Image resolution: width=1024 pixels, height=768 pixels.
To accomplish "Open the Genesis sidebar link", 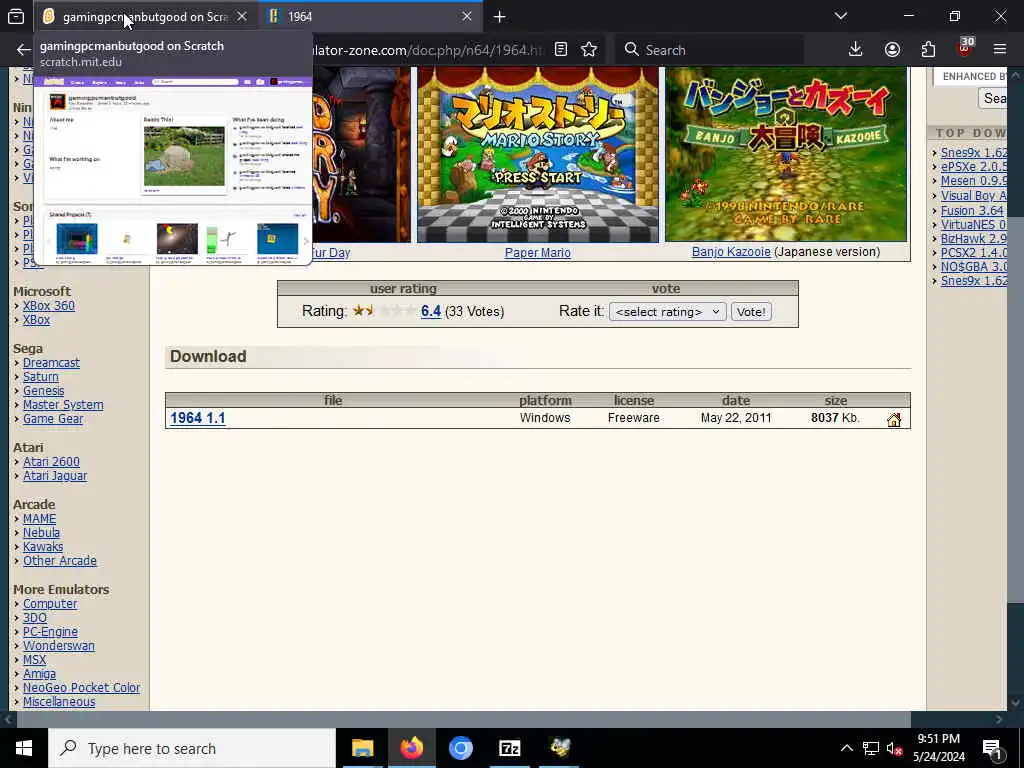I will [x=43, y=391].
